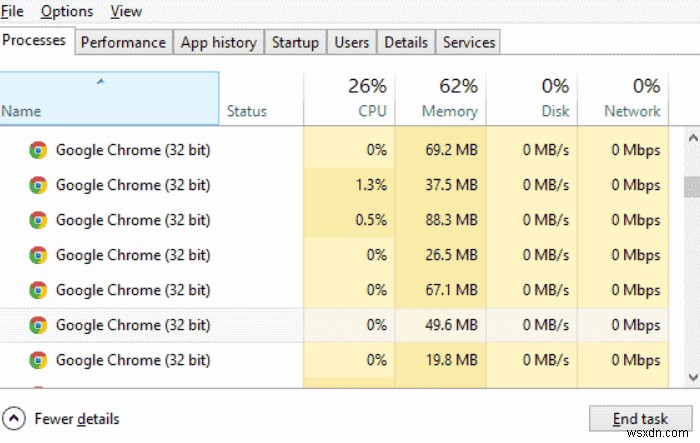Image resolution: width=700 pixels, height=443 pixels.
Task: Click the 26% total CPU figure
Action: [x=367, y=86]
